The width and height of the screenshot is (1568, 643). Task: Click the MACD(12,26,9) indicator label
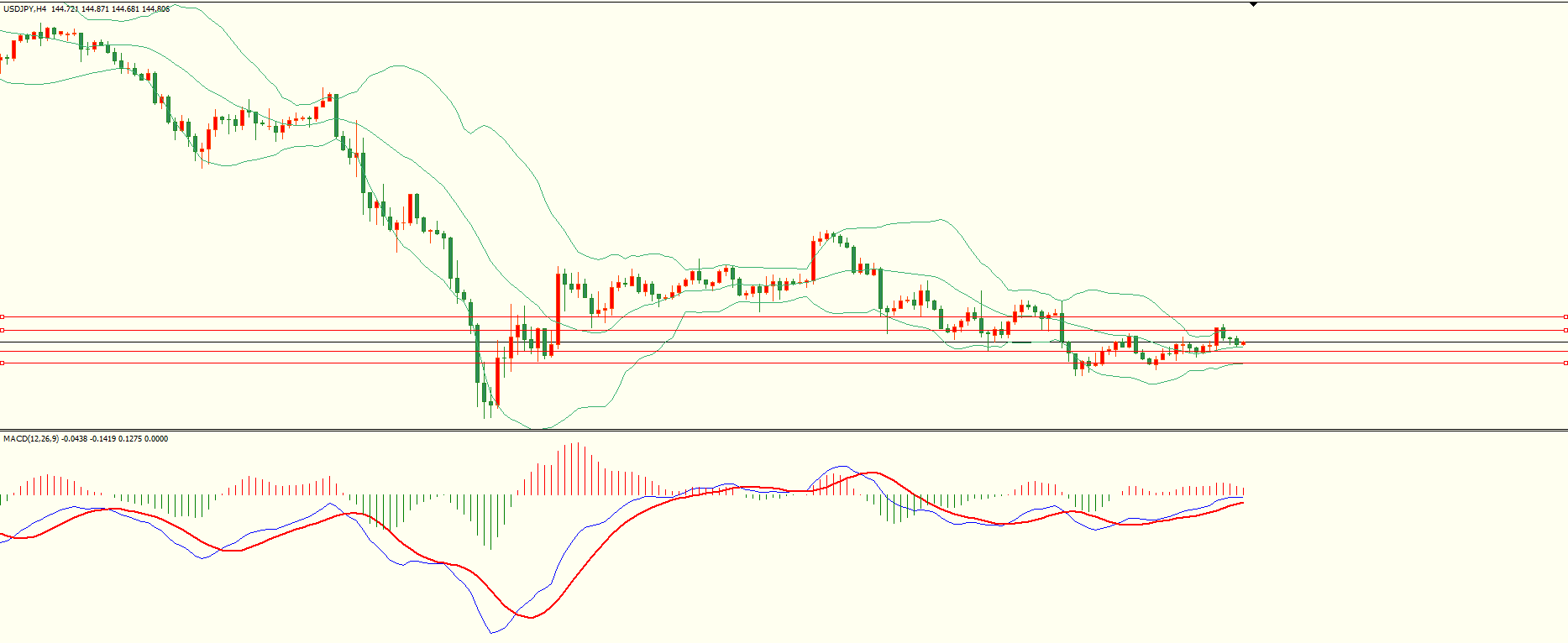tap(31, 439)
